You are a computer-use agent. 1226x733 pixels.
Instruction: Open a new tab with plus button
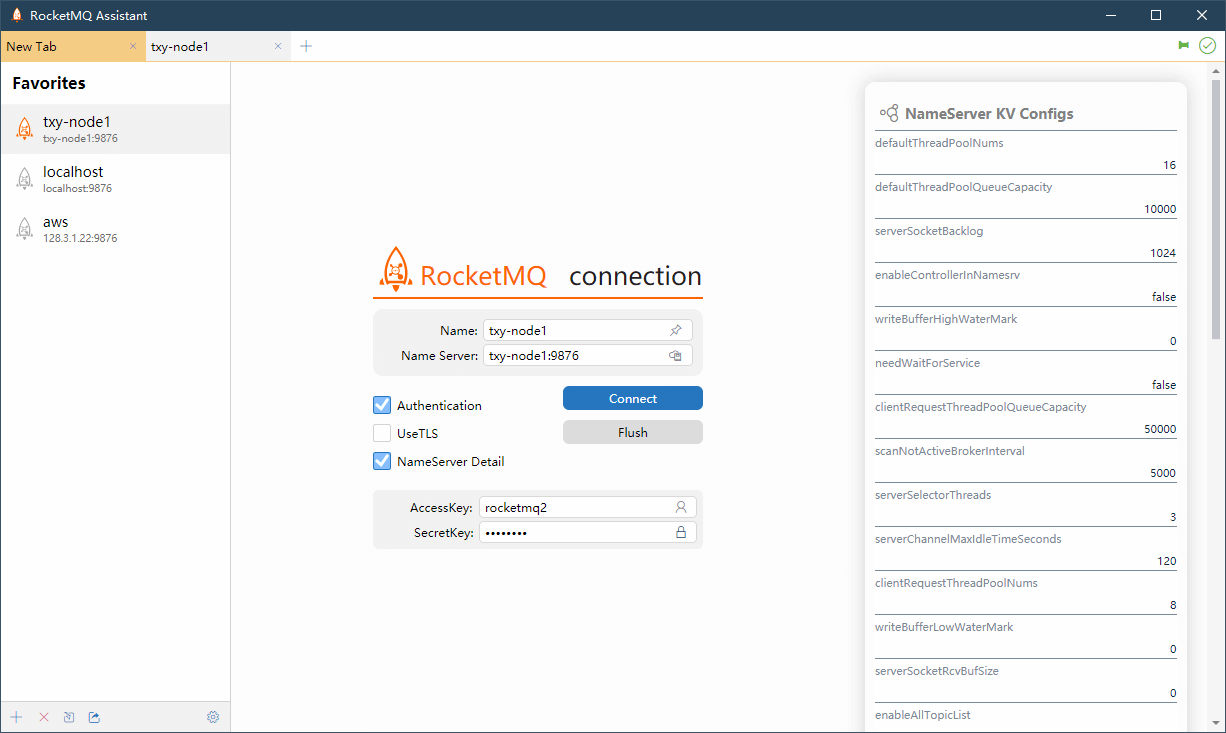point(306,46)
